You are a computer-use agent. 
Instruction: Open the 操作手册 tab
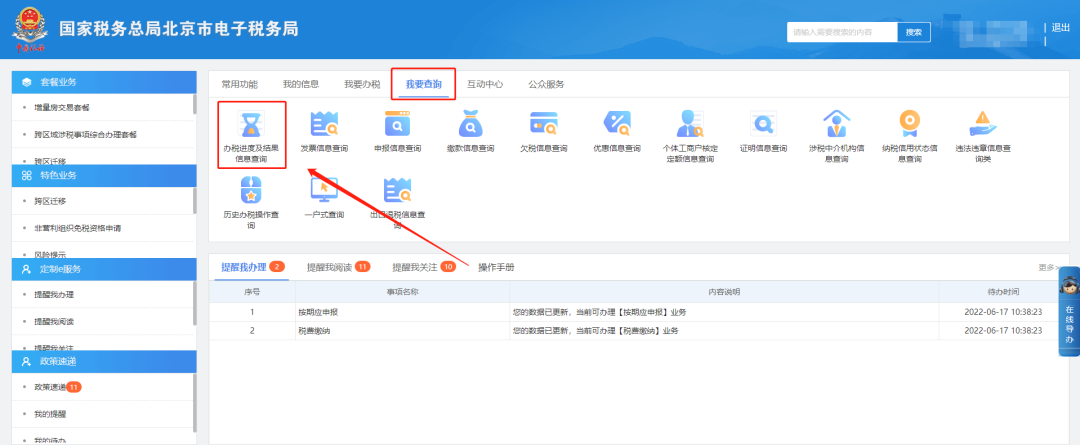point(496,268)
